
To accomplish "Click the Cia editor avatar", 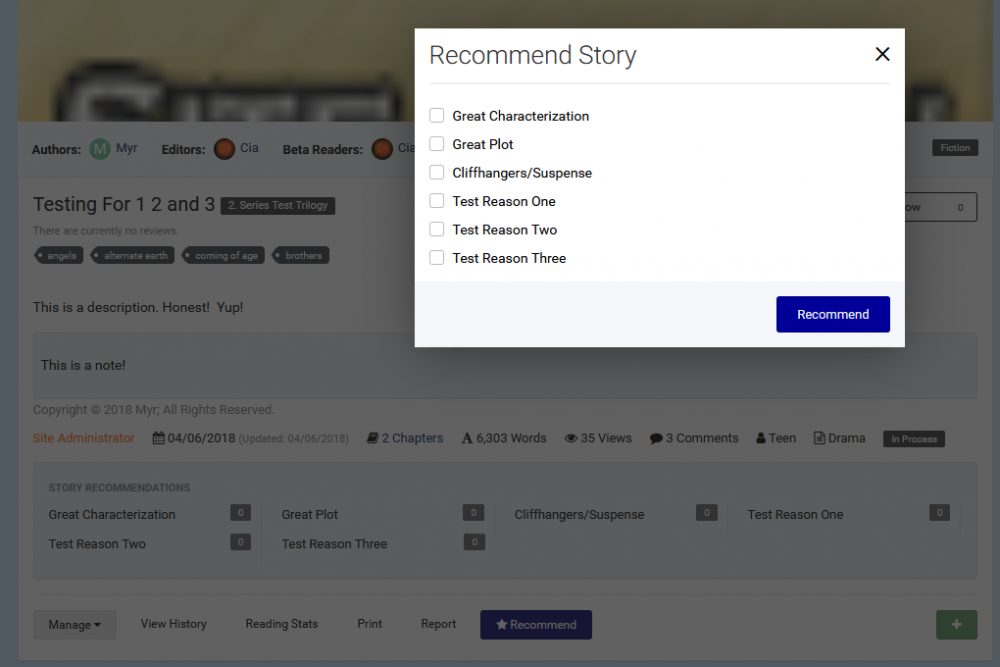I will [224, 149].
